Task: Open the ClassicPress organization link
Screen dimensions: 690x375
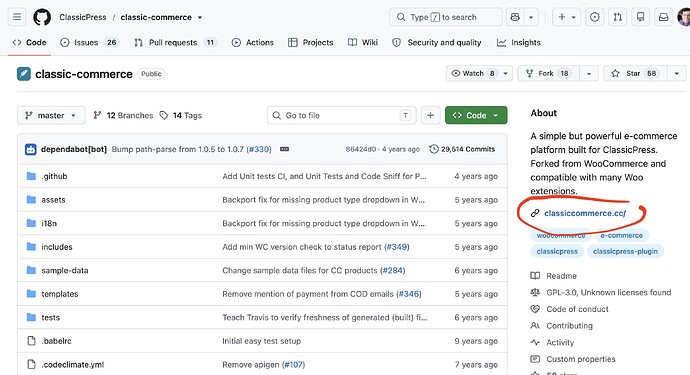Action: click(x=83, y=17)
